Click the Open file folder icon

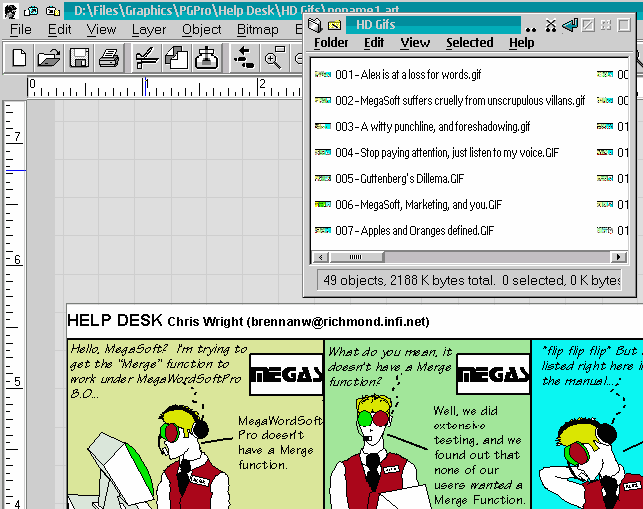point(49,58)
